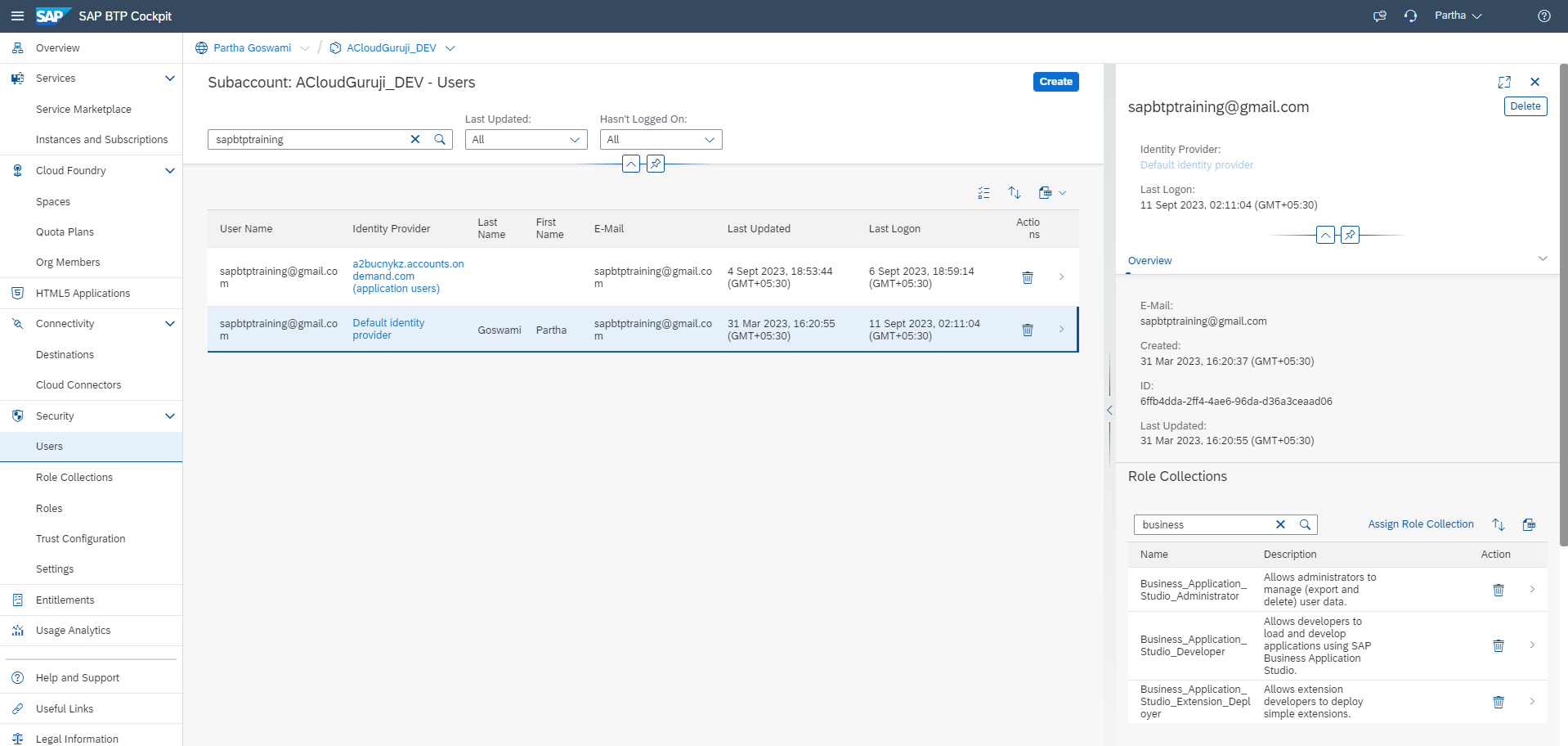Open table personalization settings icon

pos(983,193)
